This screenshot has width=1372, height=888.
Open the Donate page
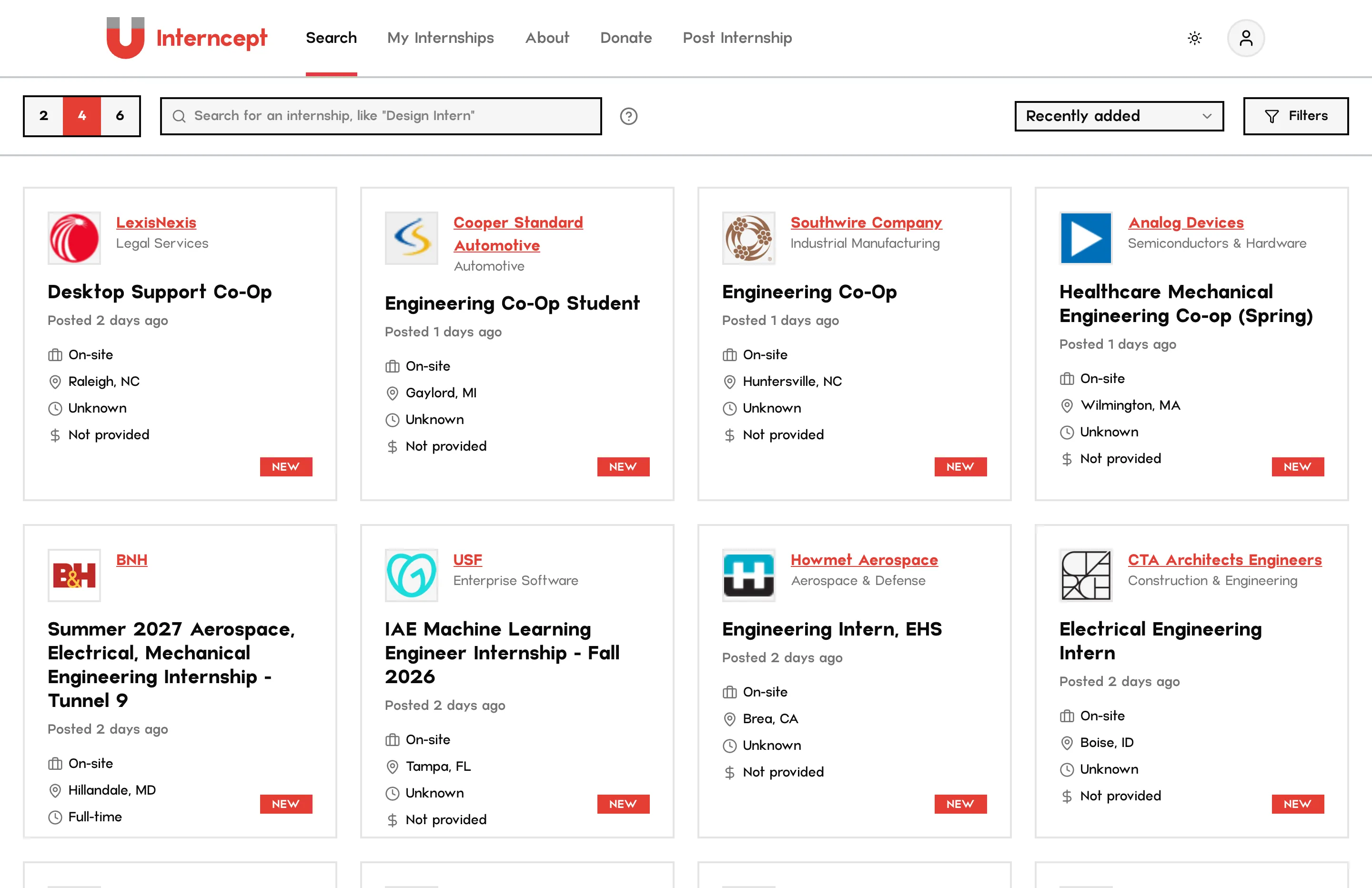[626, 38]
